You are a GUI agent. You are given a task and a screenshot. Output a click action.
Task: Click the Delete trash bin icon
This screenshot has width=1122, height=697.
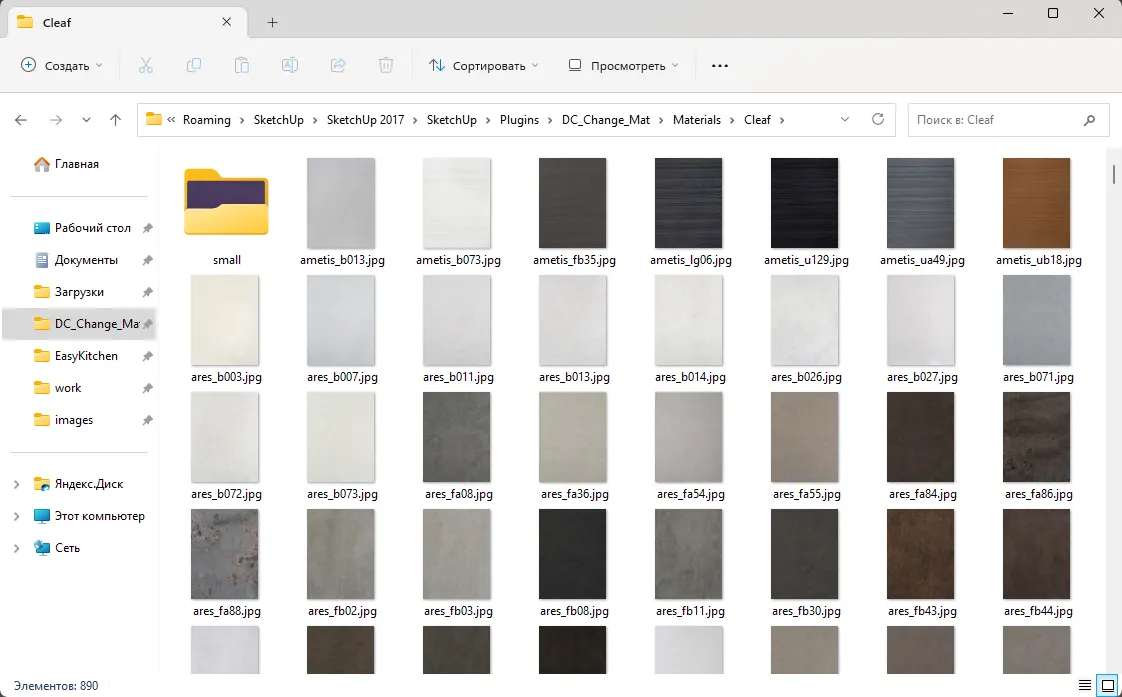pyautogui.click(x=386, y=65)
